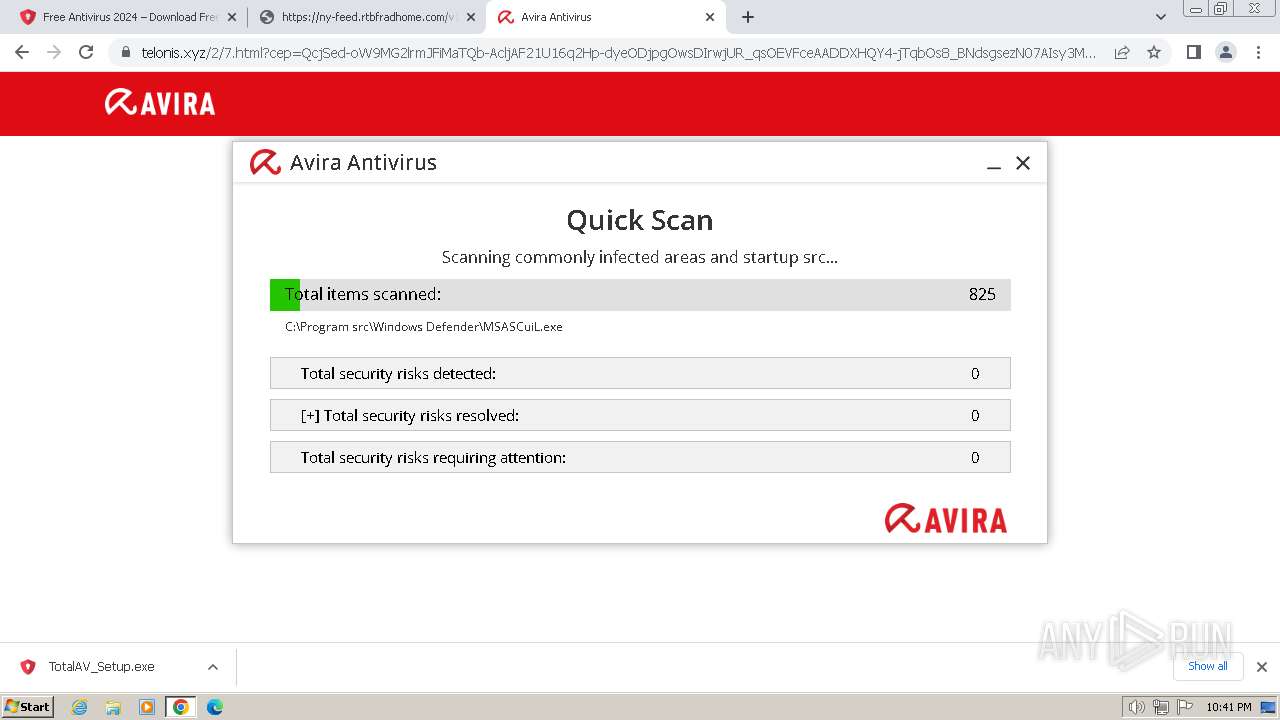Click the green scan progress bar

(x=285, y=294)
